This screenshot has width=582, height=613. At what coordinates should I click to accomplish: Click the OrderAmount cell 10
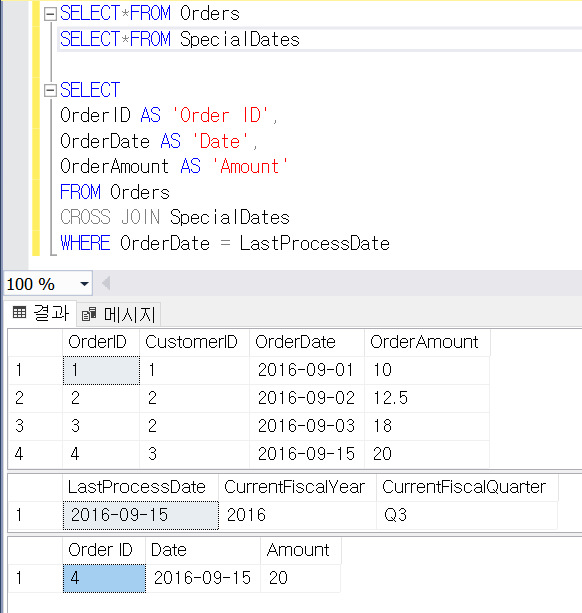tap(427, 370)
